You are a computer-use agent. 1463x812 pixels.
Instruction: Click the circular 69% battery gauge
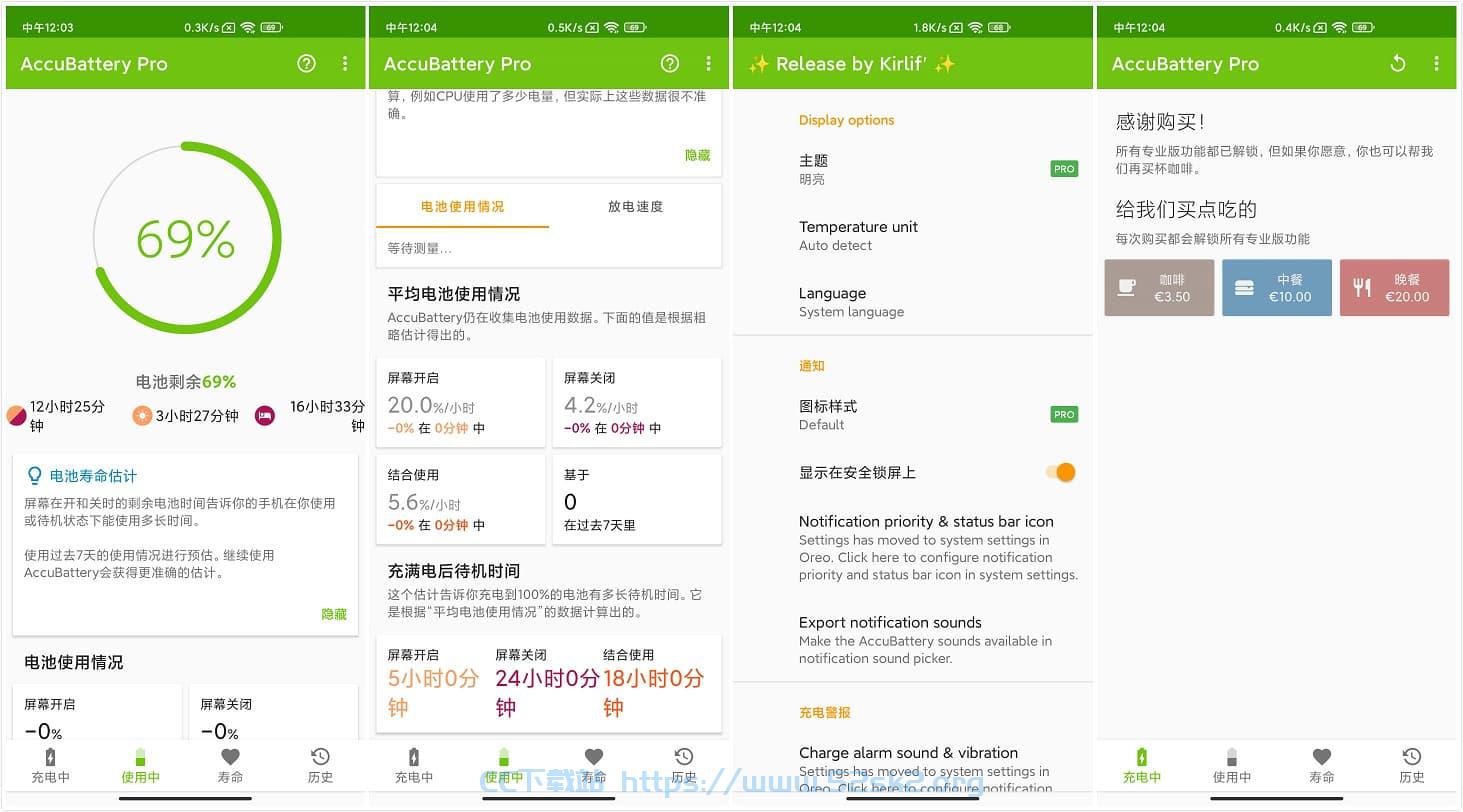click(x=186, y=240)
